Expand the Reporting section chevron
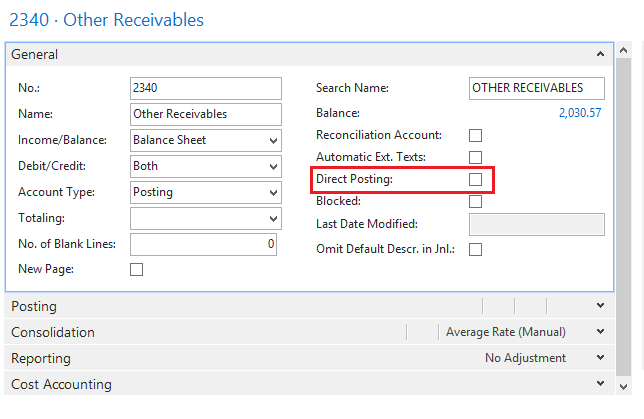Viewport: 644px width, 419px height. (x=600, y=358)
